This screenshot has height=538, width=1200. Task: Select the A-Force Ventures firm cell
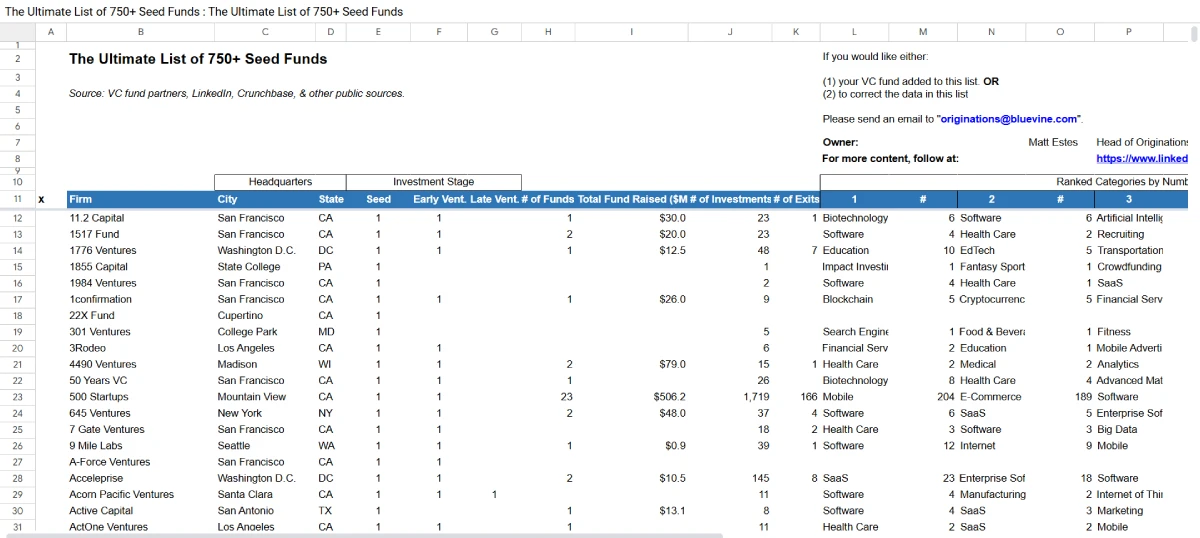(140, 462)
